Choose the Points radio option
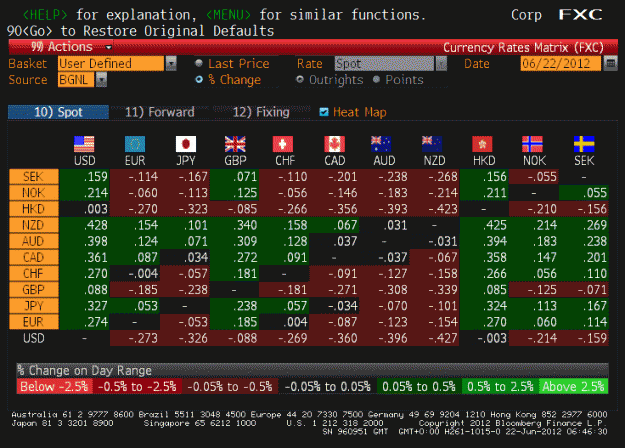The width and height of the screenshot is (625, 448). (x=376, y=79)
